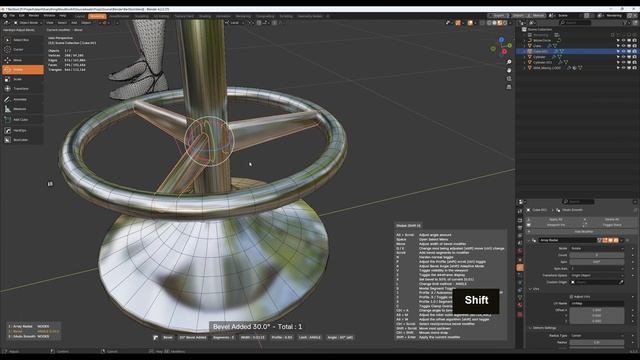
Task: Hide BézierCircle with its eye icon
Action: 623,40
